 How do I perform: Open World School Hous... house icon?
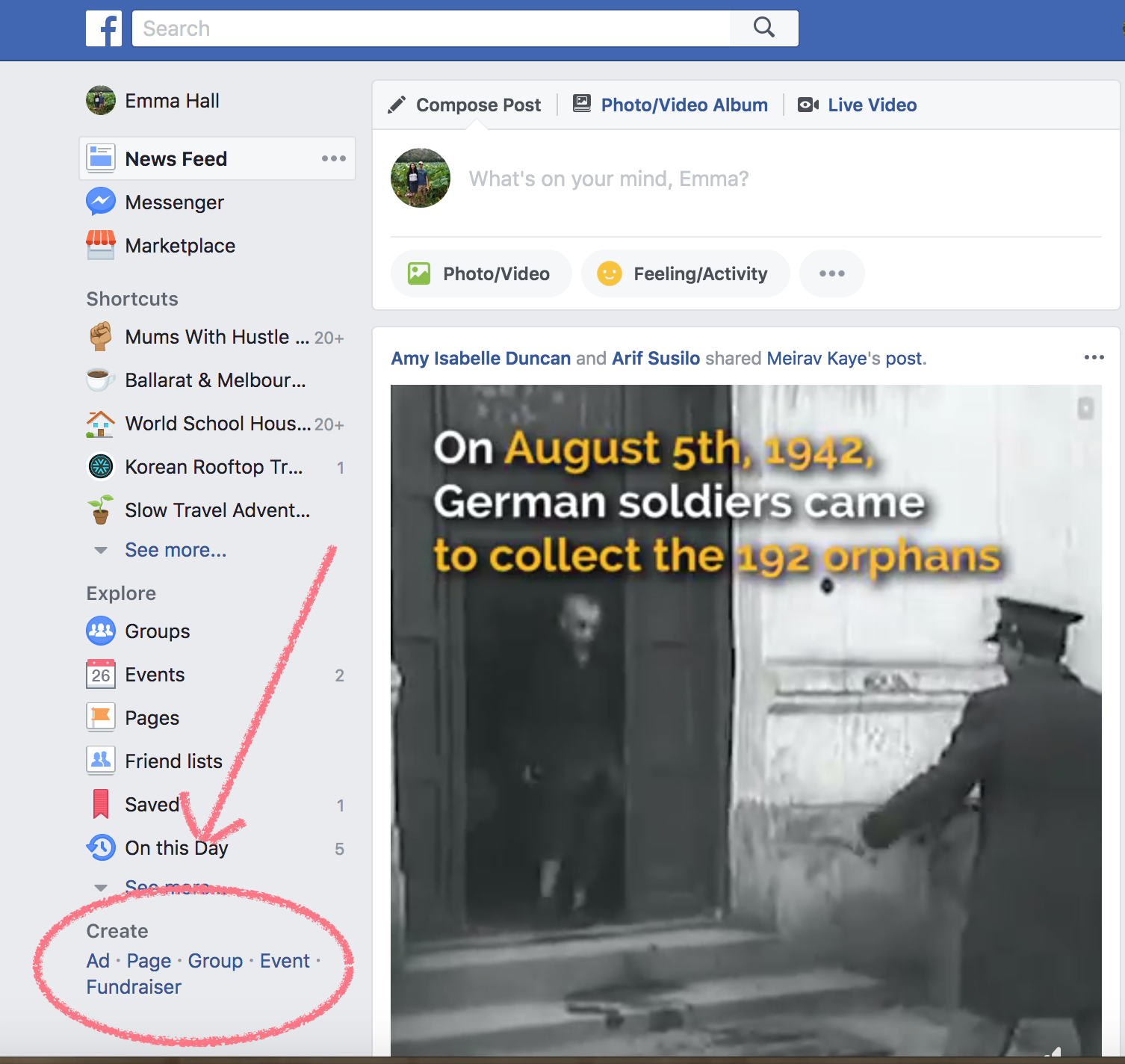coord(101,423)
